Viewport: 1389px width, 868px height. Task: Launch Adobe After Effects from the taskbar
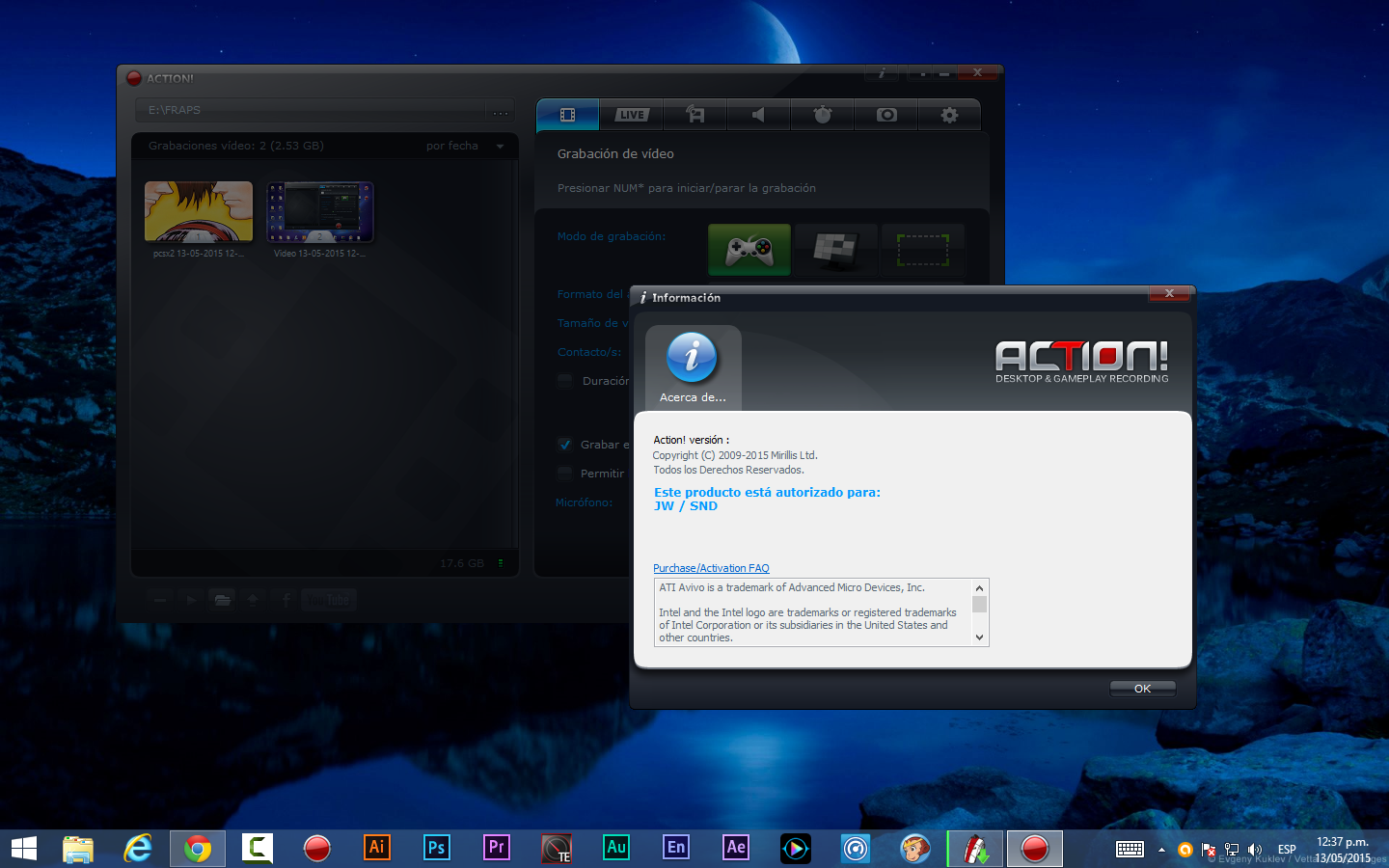[736, 849]
